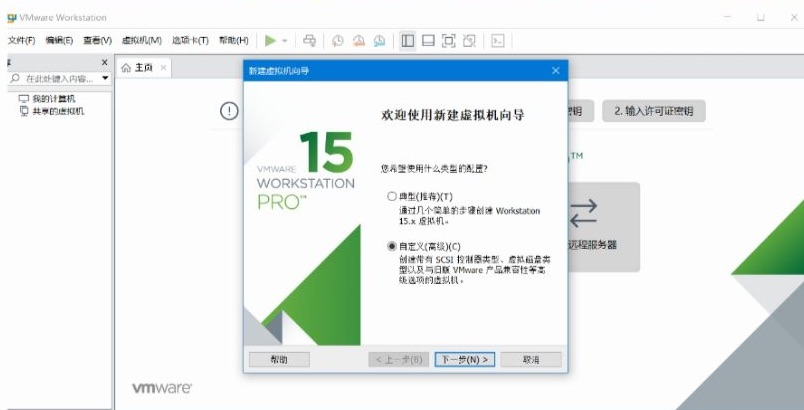This screenshot has height=410, width=804.
Task: Click the console view terminal icon
Action: pyautogui.click(x=497, y=40)
